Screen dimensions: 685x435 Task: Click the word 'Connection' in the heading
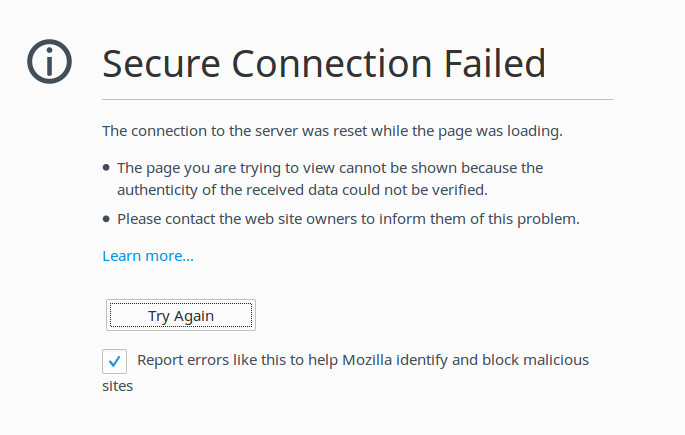point(332,64)
